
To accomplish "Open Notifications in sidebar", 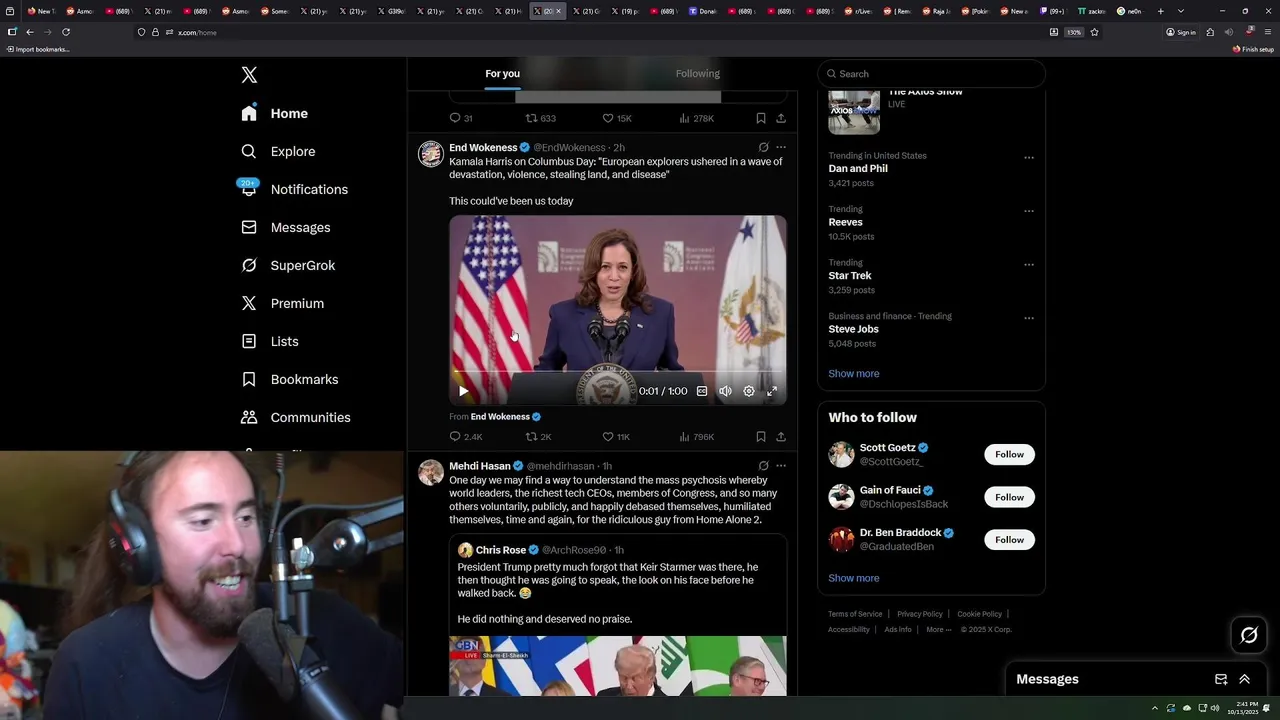I will tap(294, 190).
